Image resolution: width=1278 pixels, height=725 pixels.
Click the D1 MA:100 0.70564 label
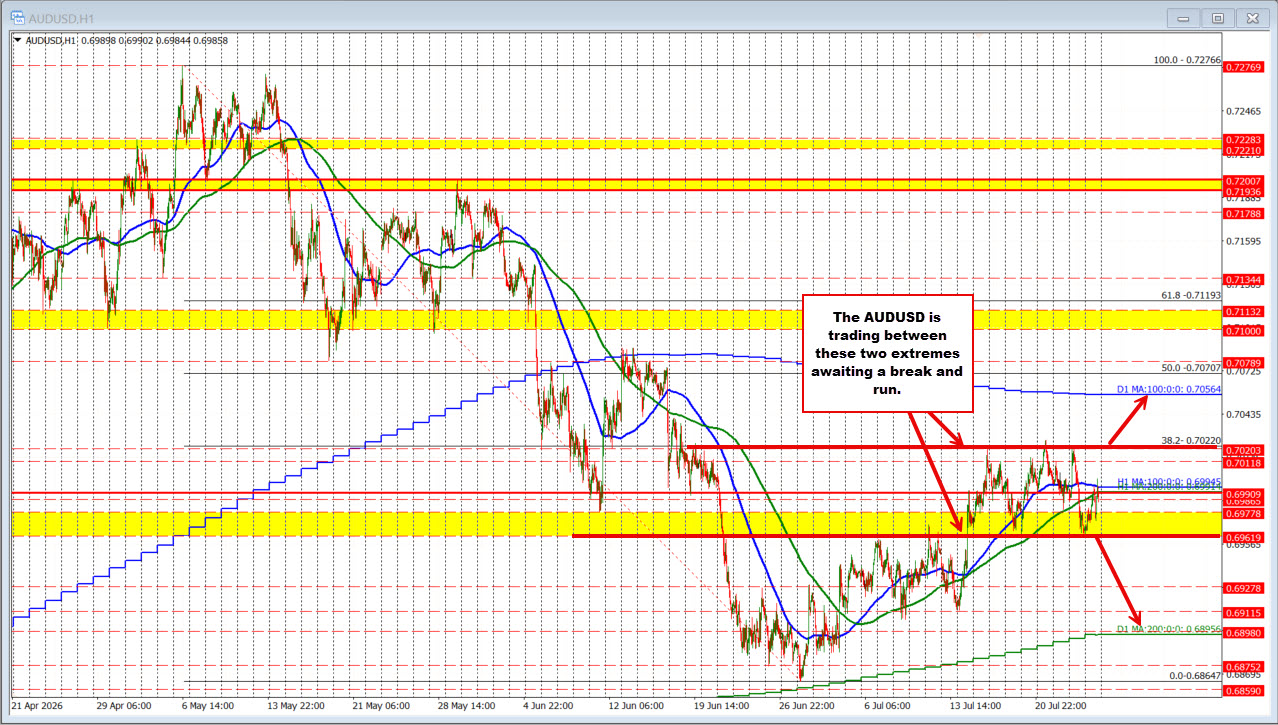pyautogui.click(x=1169, y=388)
